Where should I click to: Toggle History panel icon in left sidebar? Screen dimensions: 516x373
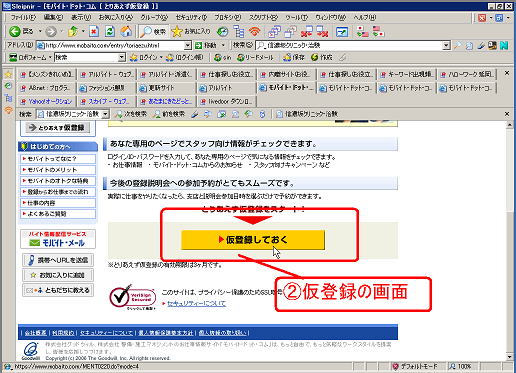(8, 86)
